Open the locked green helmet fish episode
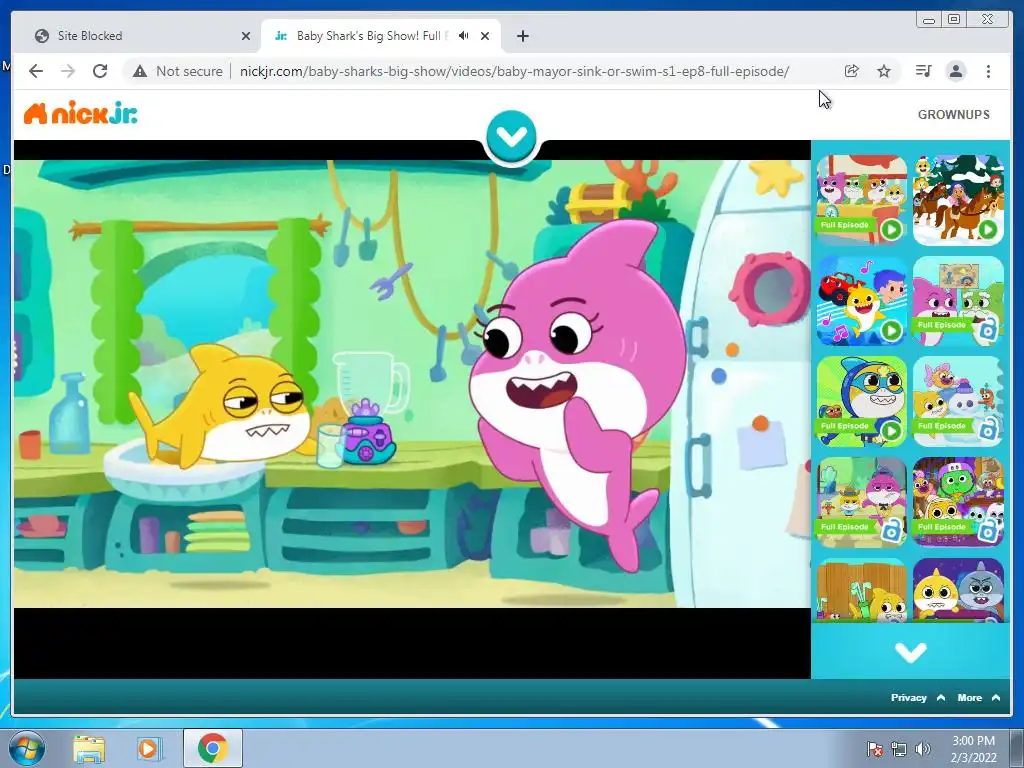 click(x=958, y=502)
